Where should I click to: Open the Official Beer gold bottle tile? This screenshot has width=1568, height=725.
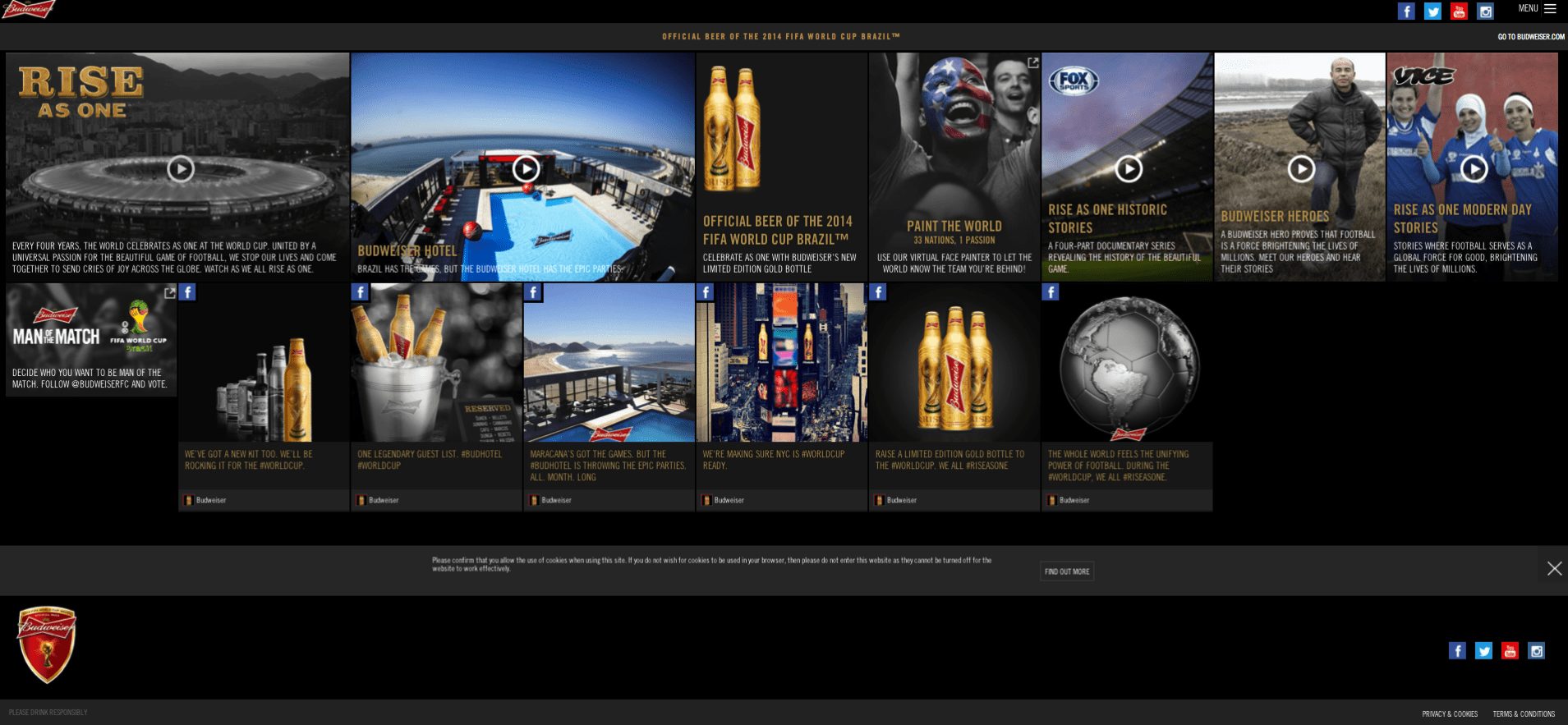click(x=782, y=167)
